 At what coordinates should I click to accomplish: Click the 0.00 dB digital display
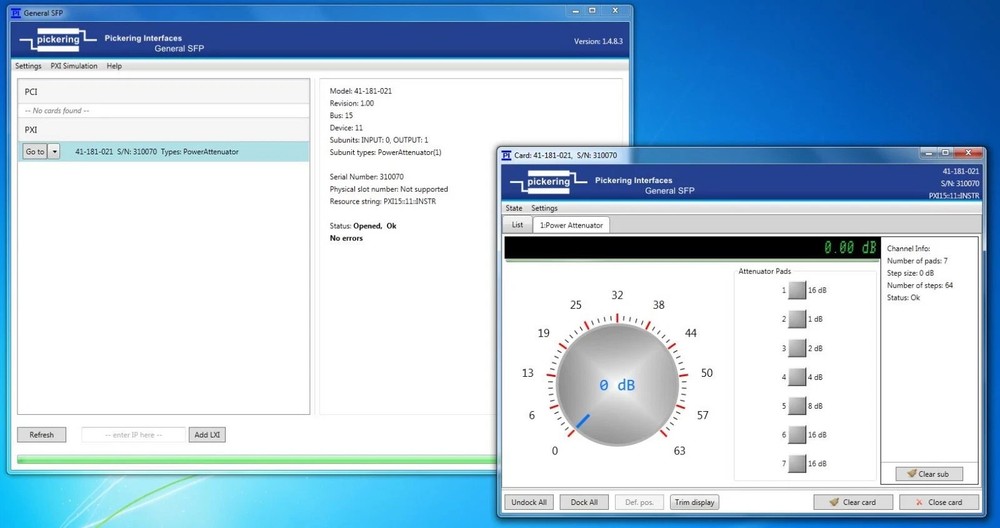click(691, 247)
